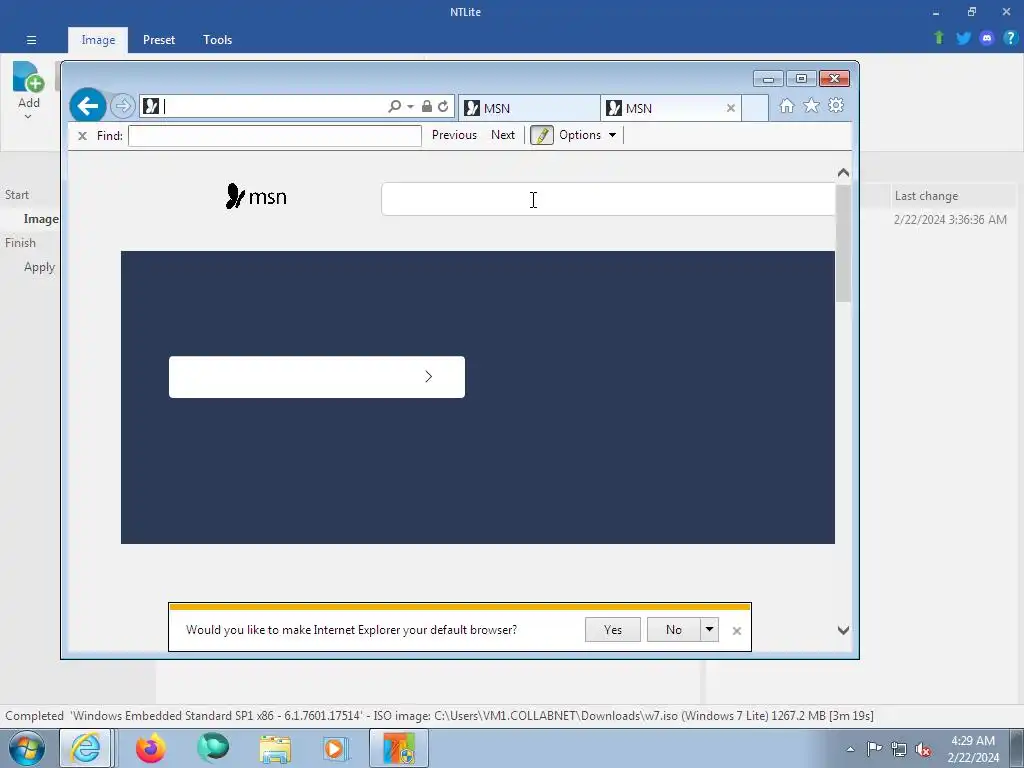Expand the Add dropdown arrow
The width and height of the screenshot is (1024, 768).
point(28,117)
